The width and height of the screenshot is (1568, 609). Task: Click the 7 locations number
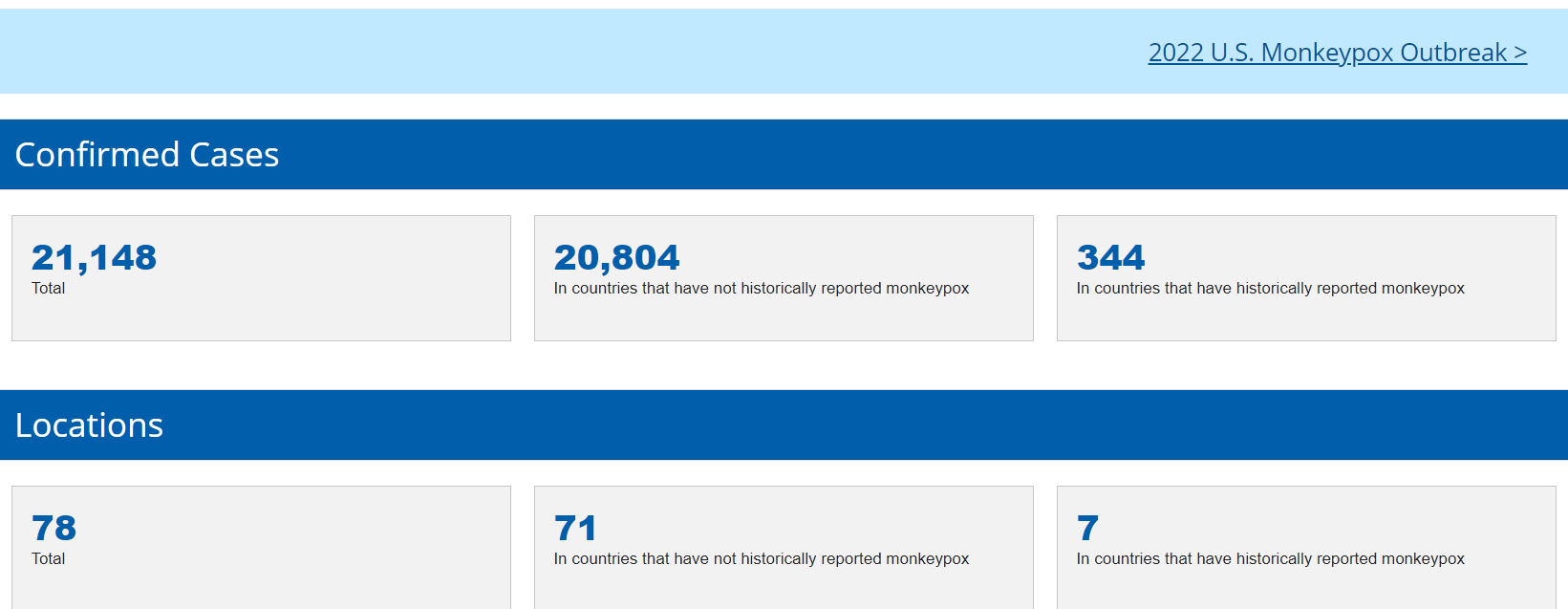[x=1087, y=528]
